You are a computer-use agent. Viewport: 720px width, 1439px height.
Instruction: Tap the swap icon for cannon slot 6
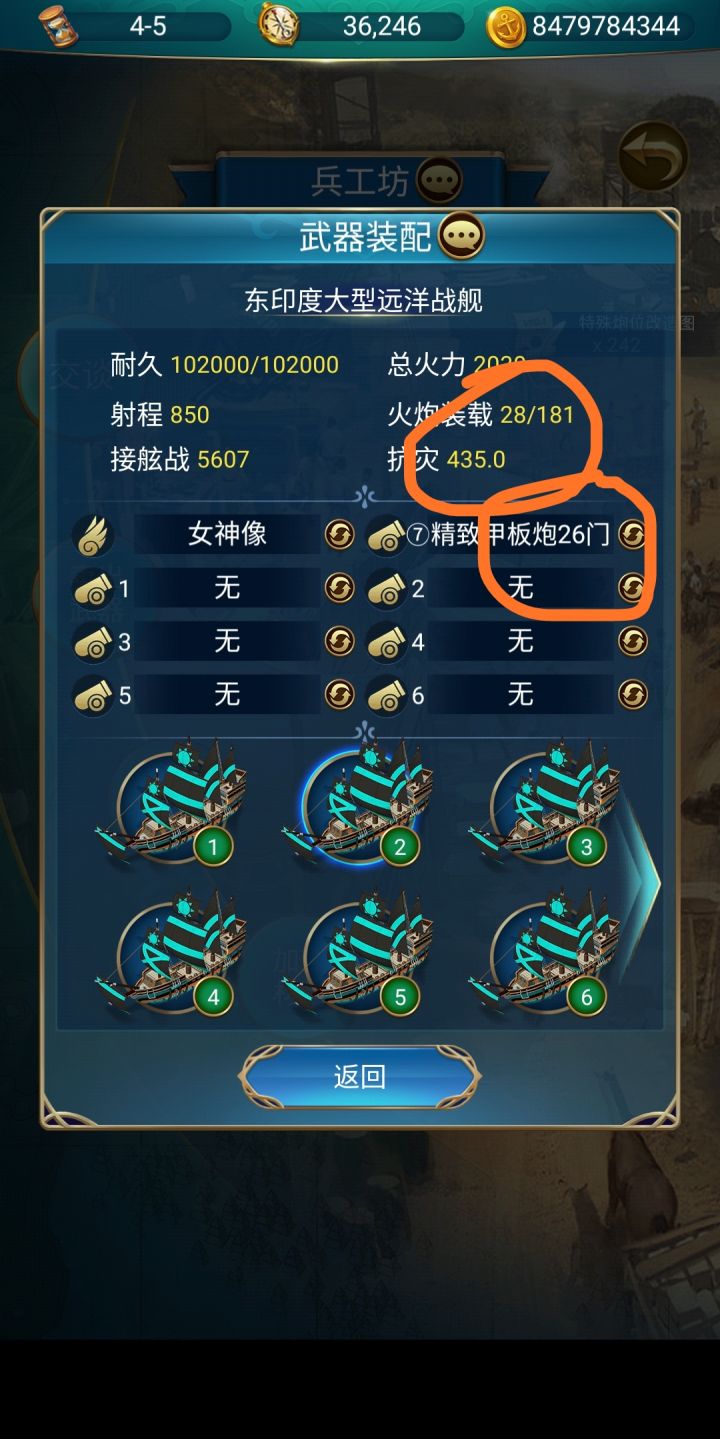click(x=632, y=694)
